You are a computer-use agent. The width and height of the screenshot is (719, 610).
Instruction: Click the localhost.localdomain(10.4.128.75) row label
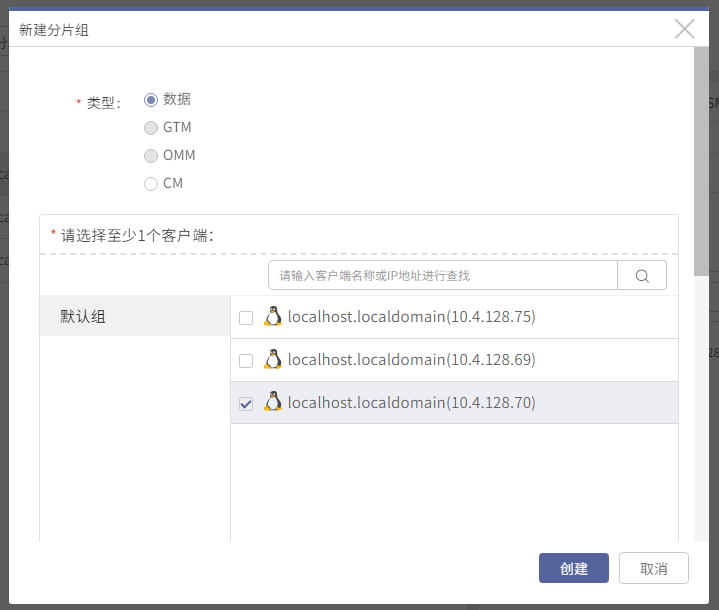pos(411,316)
